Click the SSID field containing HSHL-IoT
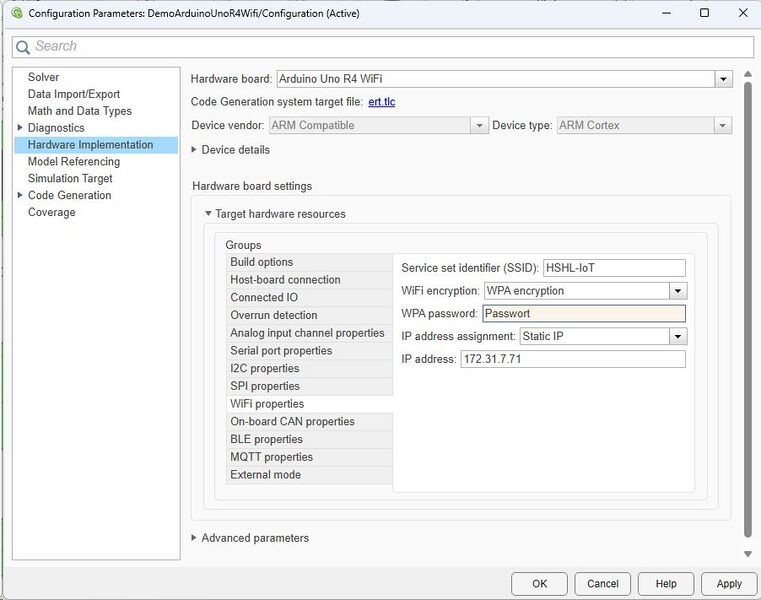 (x=614, y=268)
